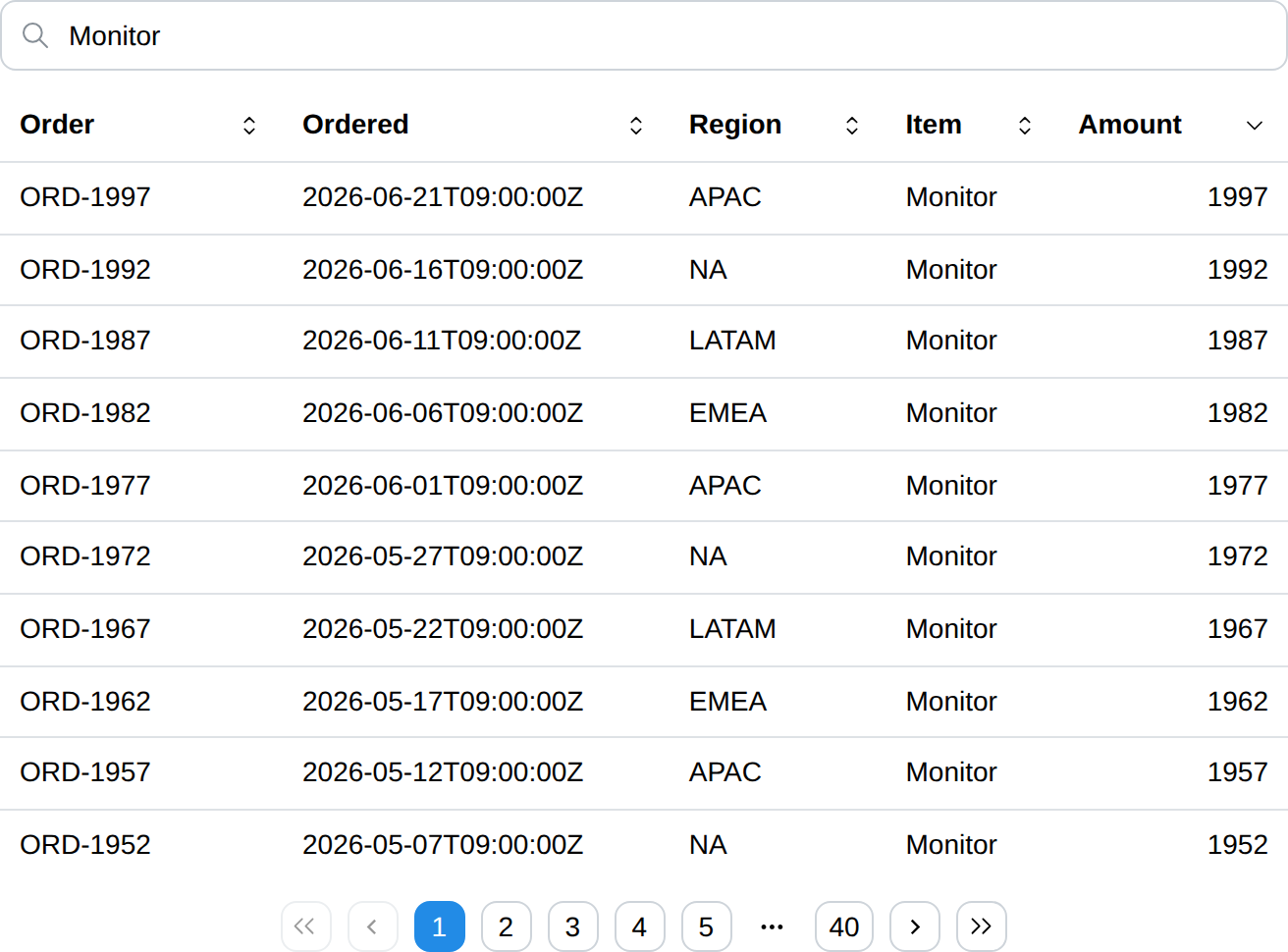
Task: Sort by Region column sort icon
Action: (x=852, y=125)
